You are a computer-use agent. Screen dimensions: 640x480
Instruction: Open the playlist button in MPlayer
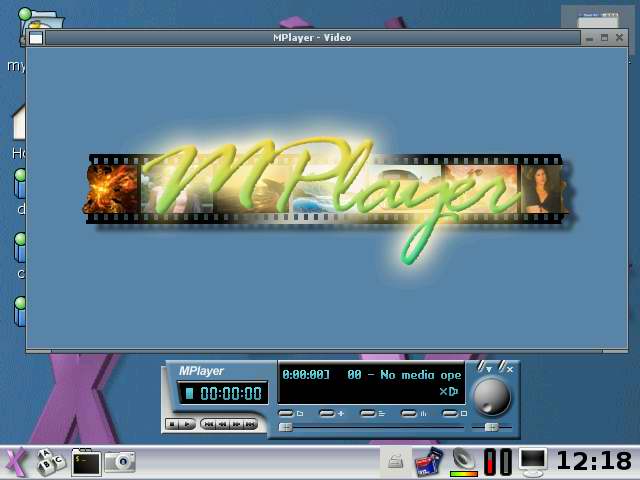coord(371,413)
